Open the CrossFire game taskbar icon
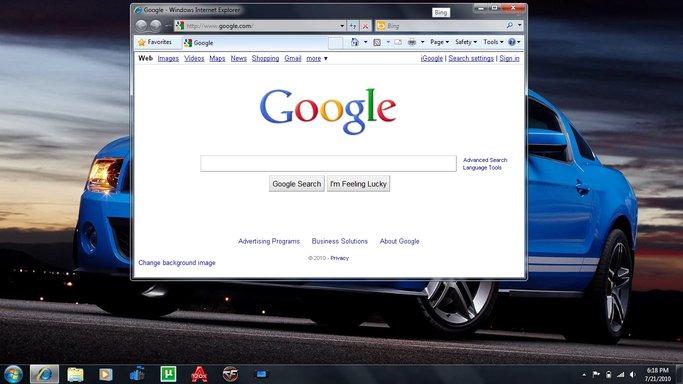Image resolution: width=683 pixels, height=384 pixels. tap(230, 374)
